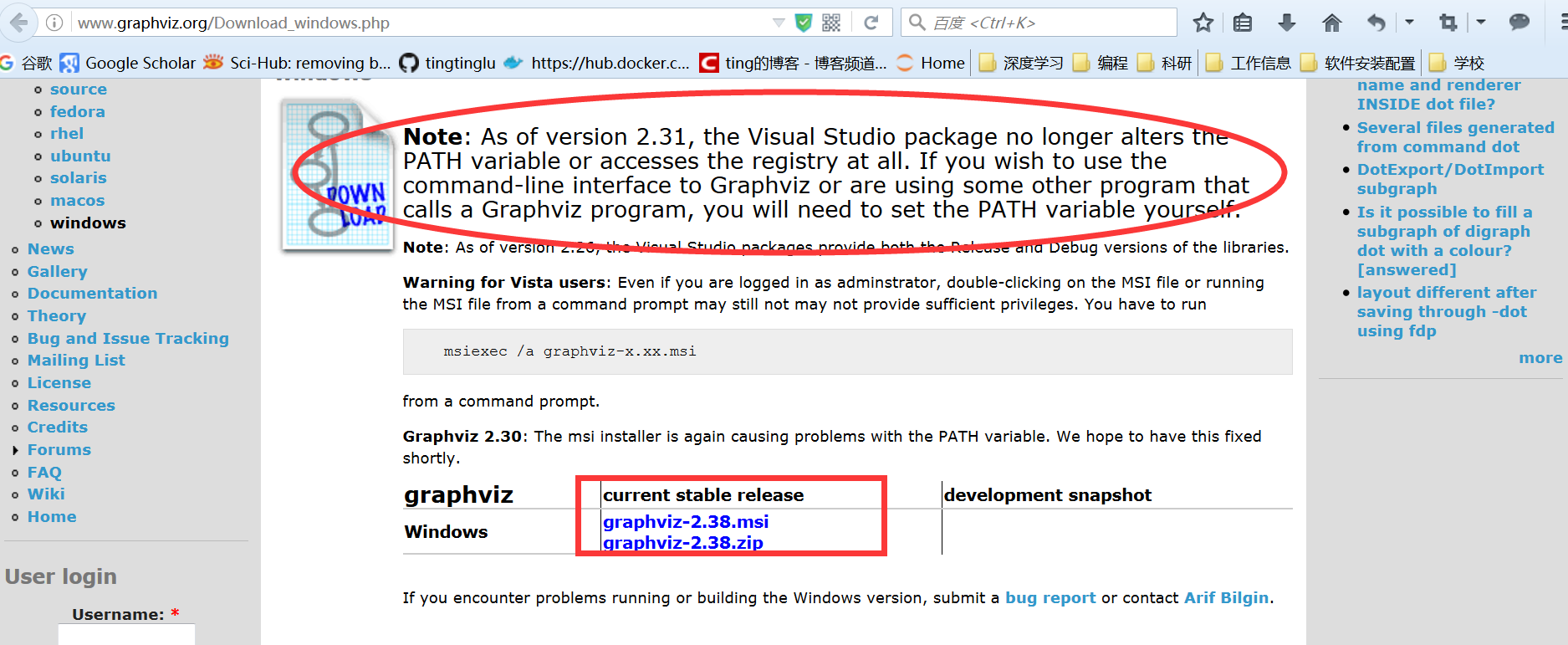Open the rhel download link
Image resolution: width=1568 pixels, height=645 pixels.
(67, 134)
